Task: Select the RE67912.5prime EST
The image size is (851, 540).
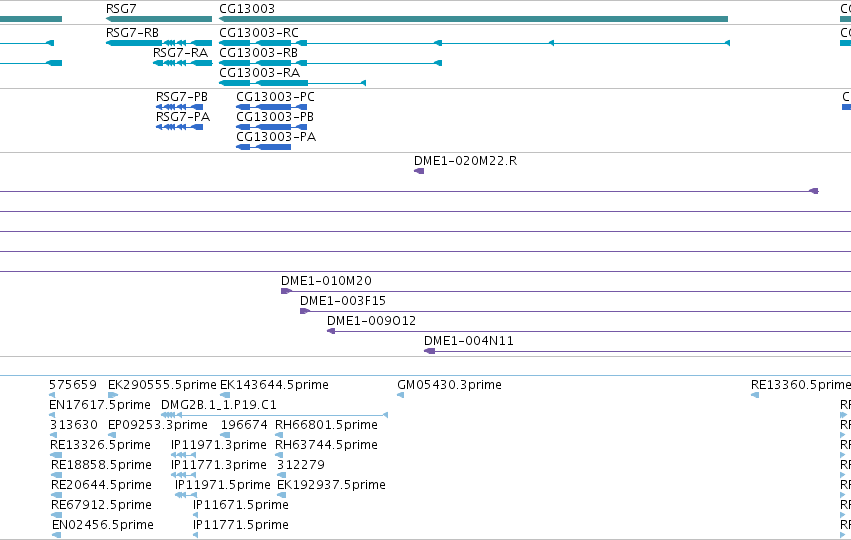Action: pos(101,505)
